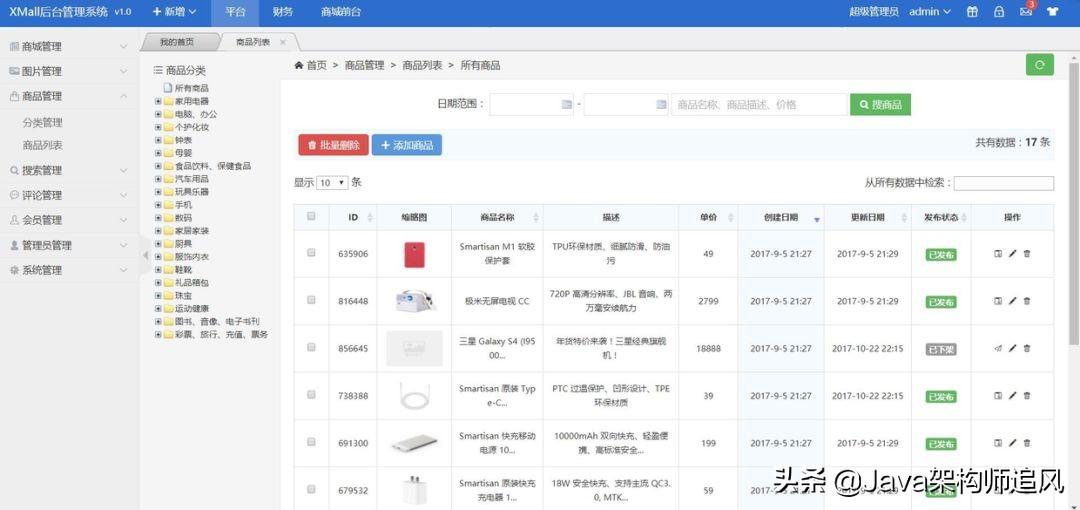Open the rows-per-page 10 dropdown

click(332, 183)
